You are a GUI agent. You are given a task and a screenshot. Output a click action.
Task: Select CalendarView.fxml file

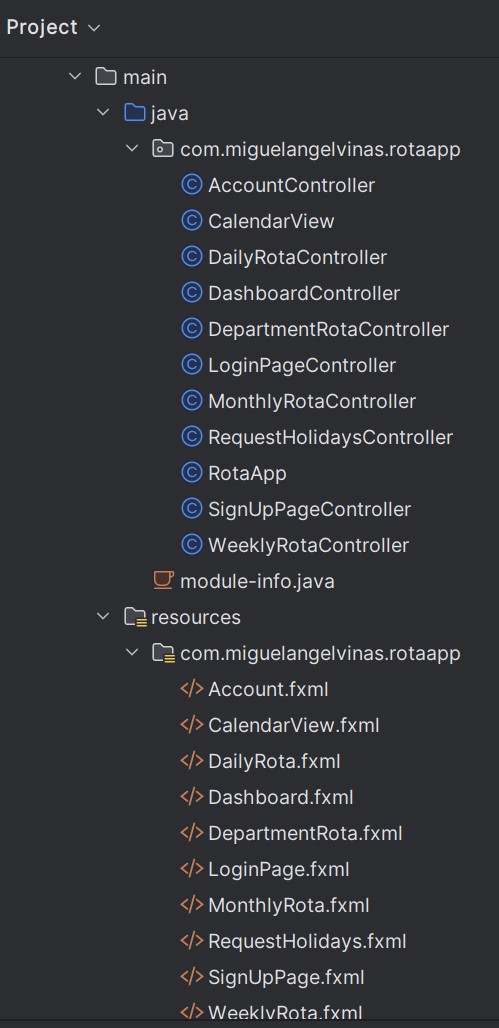(x=293, y=726)
